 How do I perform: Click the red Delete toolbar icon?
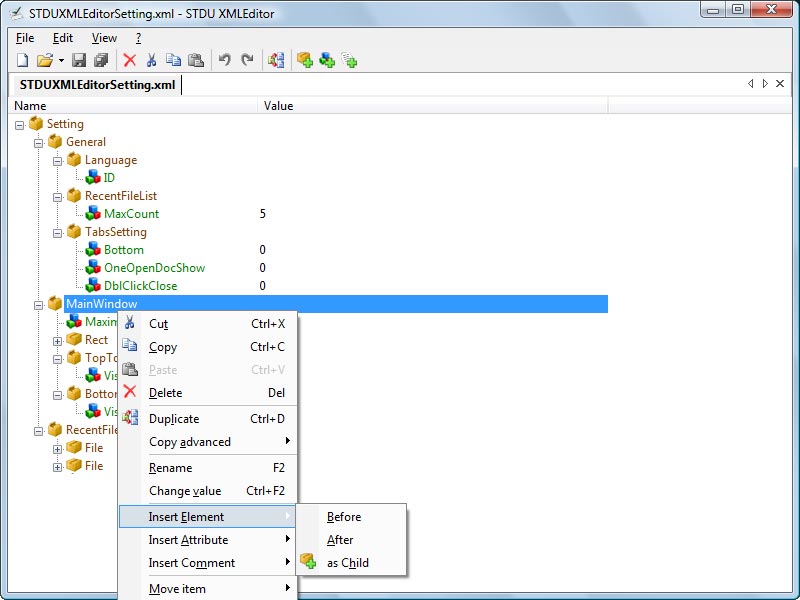coord(128,60)
